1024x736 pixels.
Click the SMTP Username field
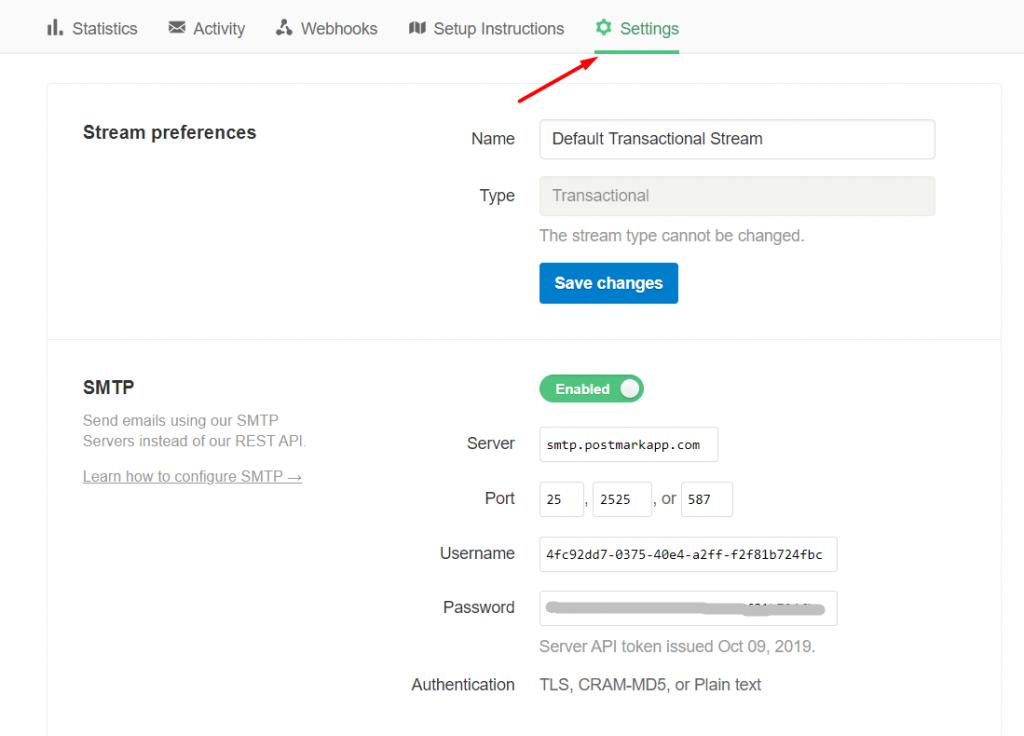pos(688,554)
